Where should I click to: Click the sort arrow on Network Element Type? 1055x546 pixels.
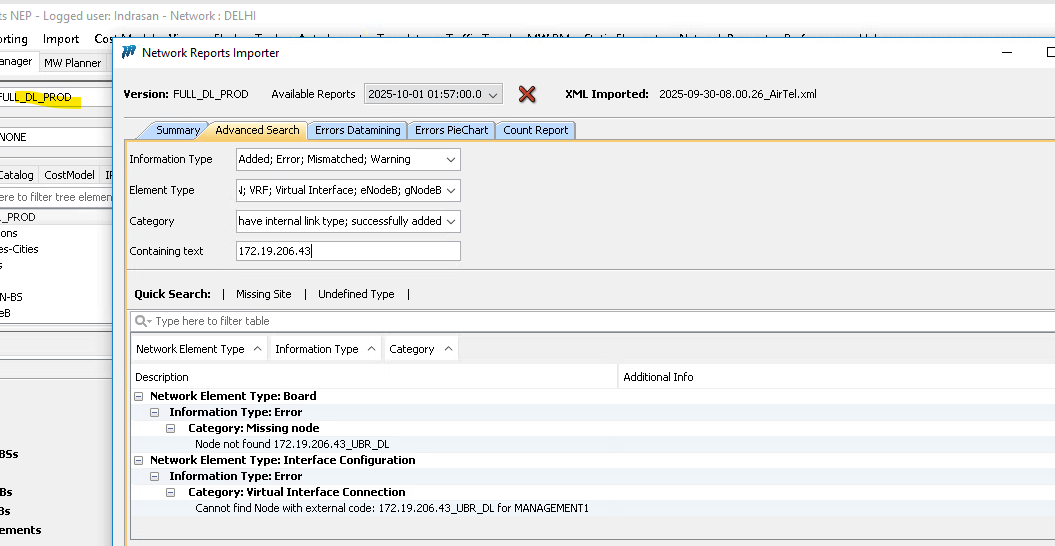[x=257, y=349]
